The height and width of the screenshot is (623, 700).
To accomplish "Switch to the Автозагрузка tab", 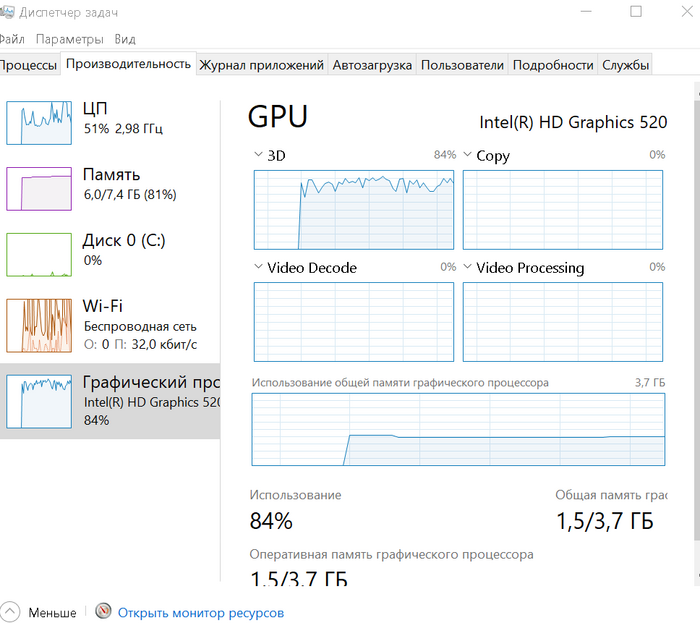I will 372,65.
